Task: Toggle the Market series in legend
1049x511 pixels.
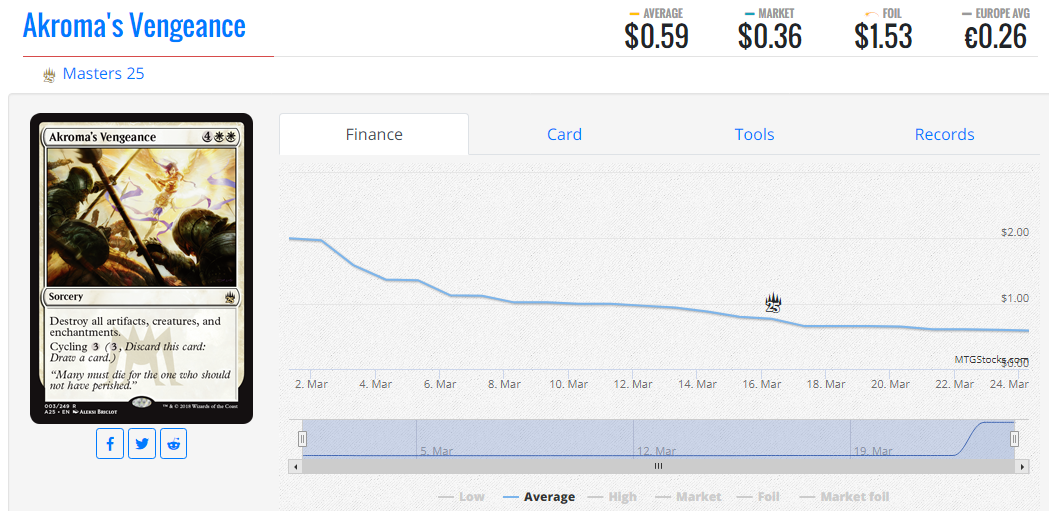Action: coord(688,497)
